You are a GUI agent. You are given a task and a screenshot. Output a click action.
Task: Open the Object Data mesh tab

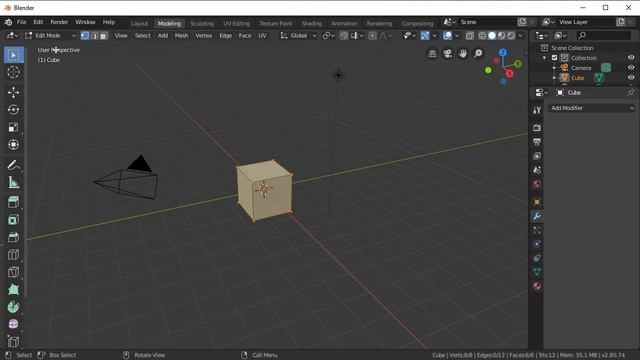point(537,272)
